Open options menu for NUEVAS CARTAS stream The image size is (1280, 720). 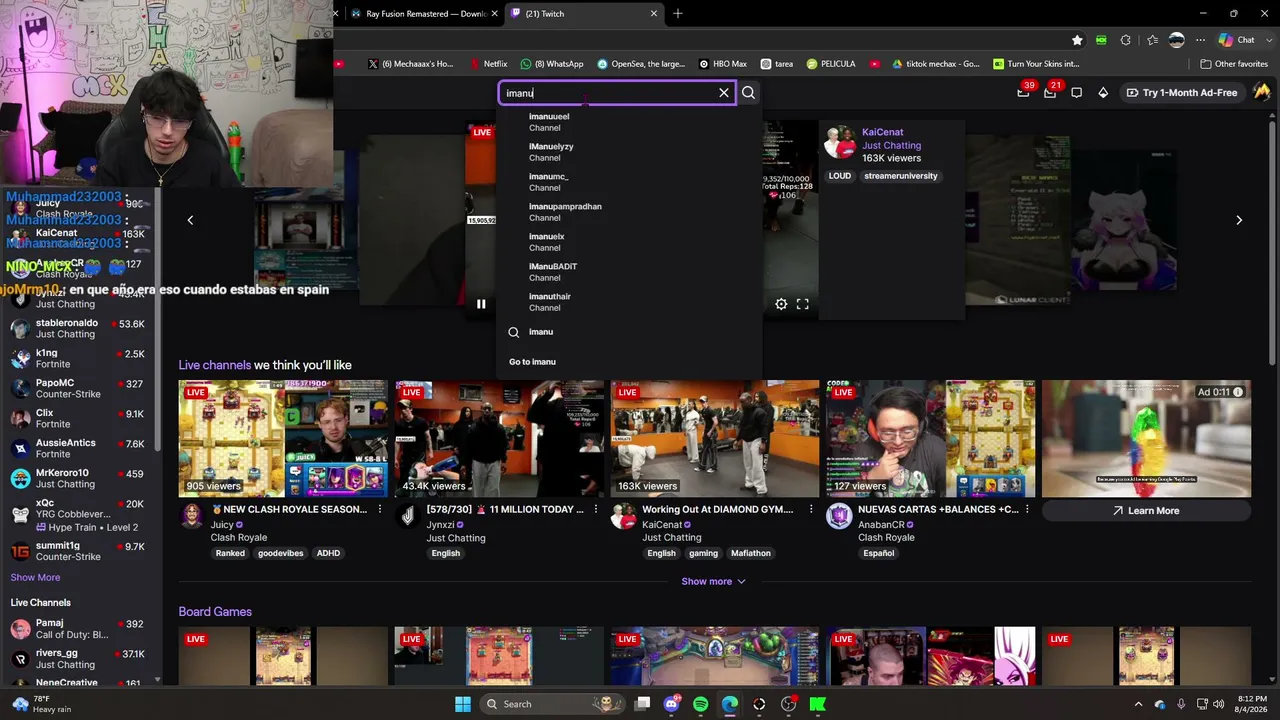point(1028,510)
